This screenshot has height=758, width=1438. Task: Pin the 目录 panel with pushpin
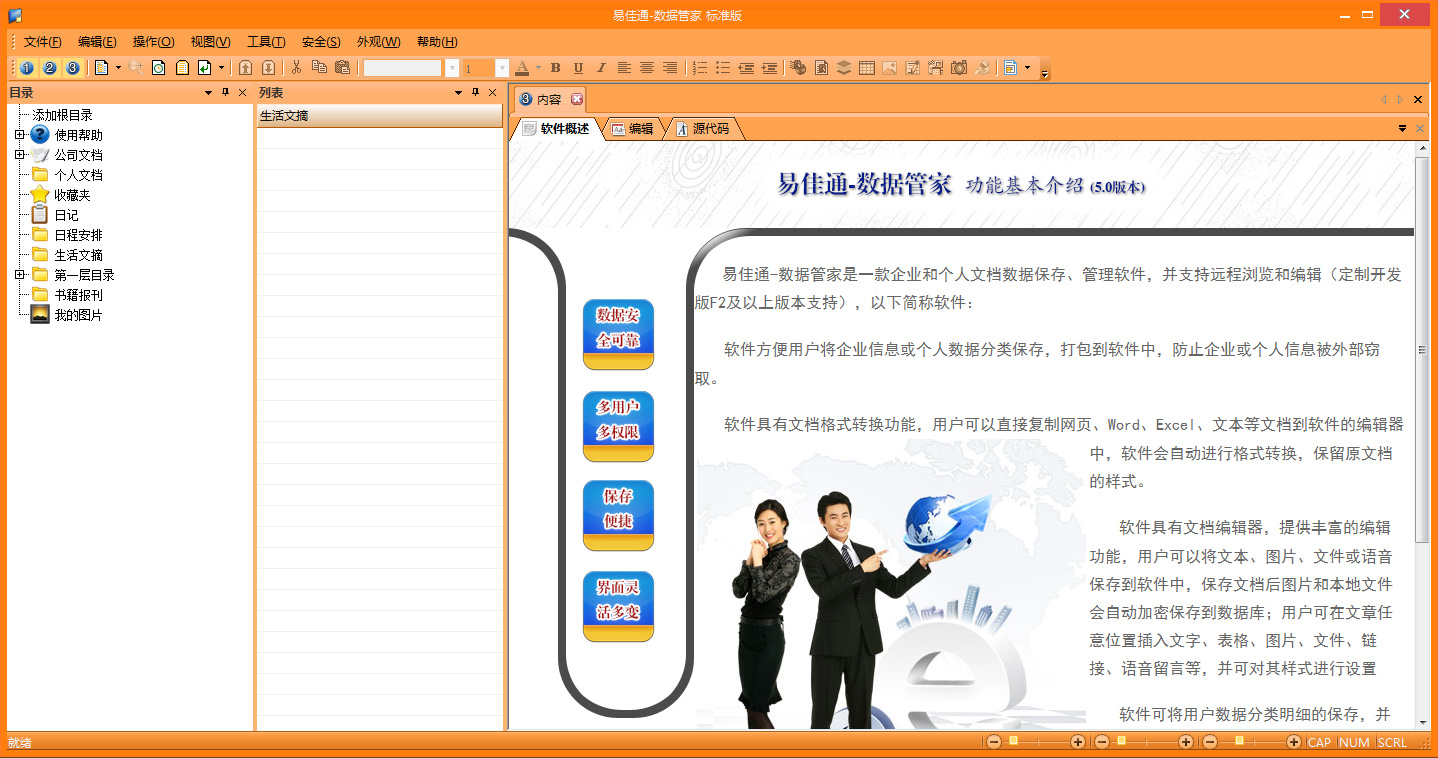point(225,93)
